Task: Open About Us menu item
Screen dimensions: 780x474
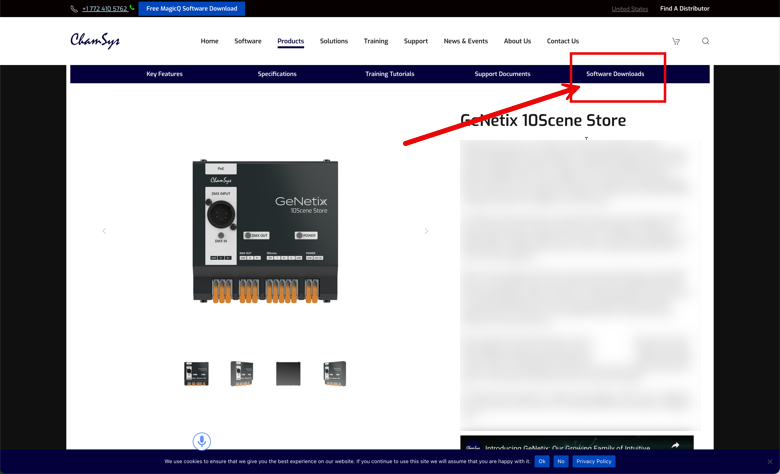Action: click(x=517, y=41)
